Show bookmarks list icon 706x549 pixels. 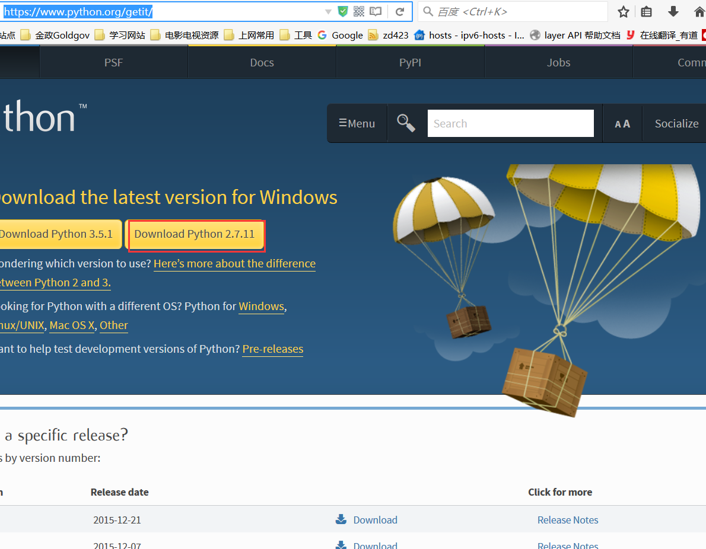click(647, 12)
